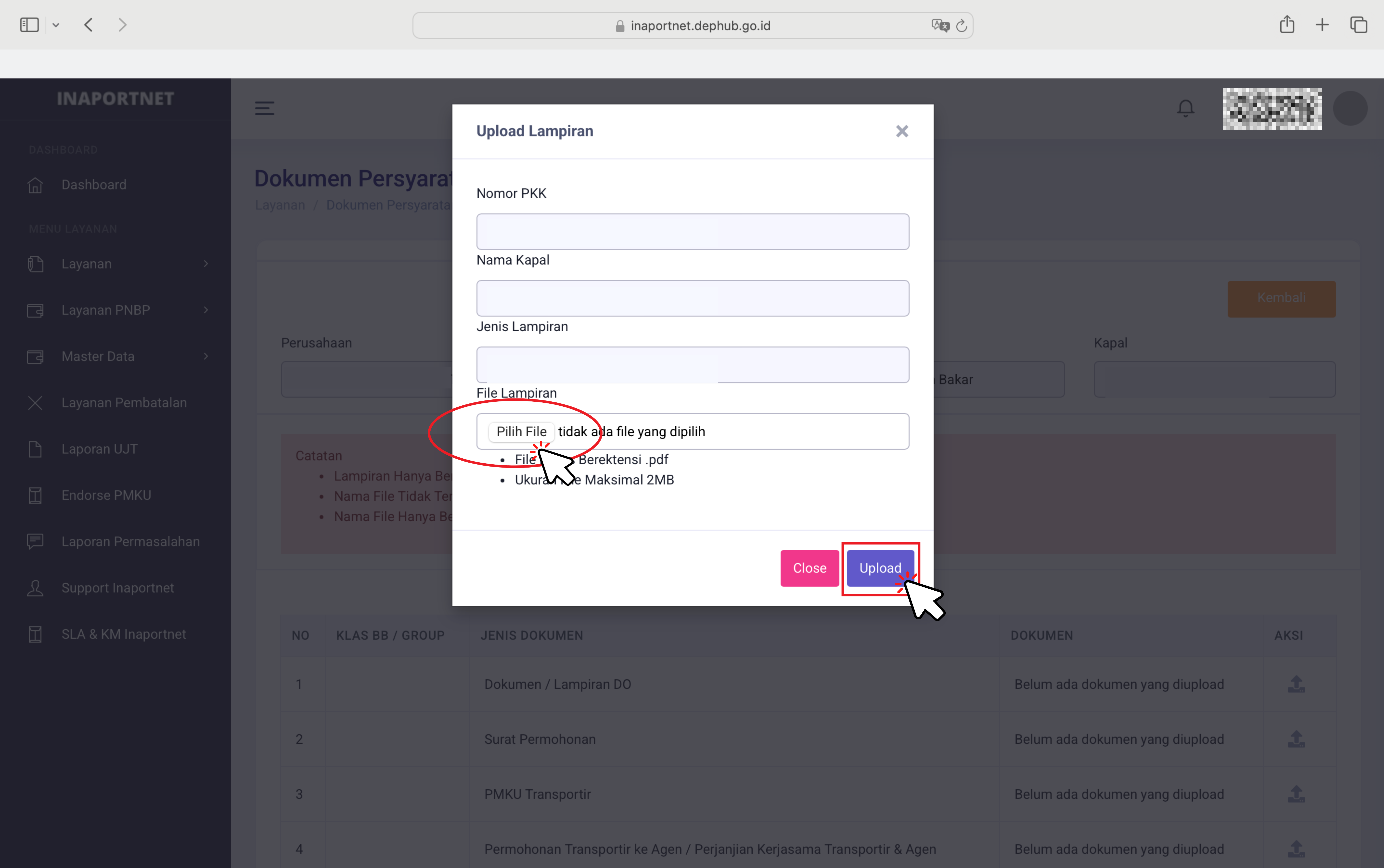Viewport: 1384px width, 868px height.
Task: Click Pilih File to choose attachment
Action: (x=521, y=431)
